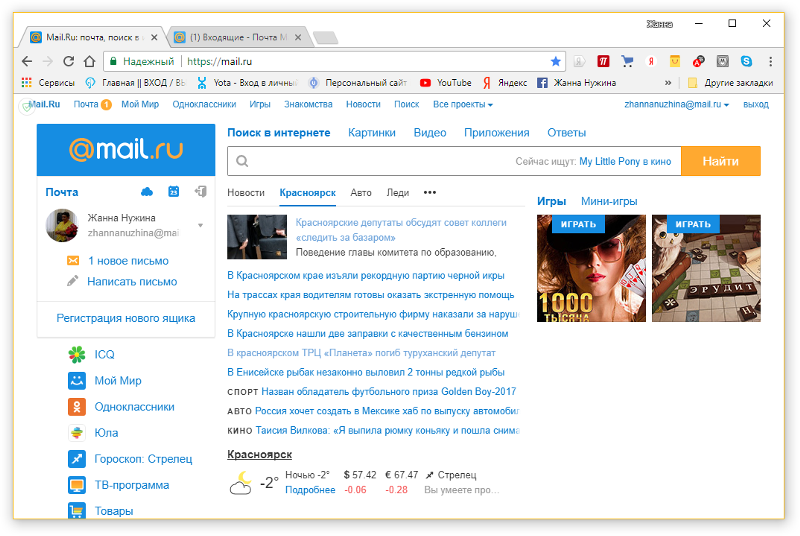Open the YouTube bookmark

tap(445, 83)
